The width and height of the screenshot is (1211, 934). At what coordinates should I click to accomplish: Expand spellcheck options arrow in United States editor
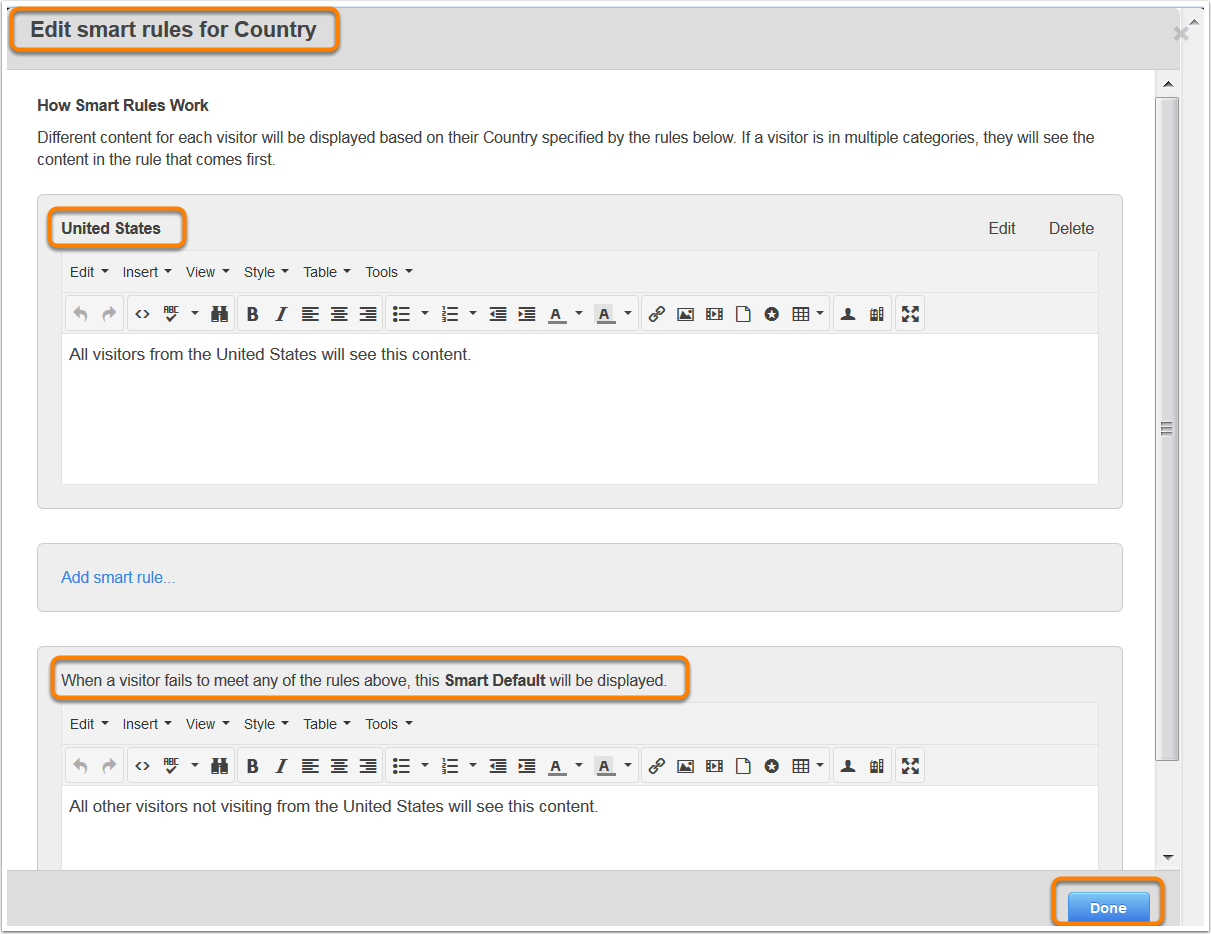click(194, 314)
